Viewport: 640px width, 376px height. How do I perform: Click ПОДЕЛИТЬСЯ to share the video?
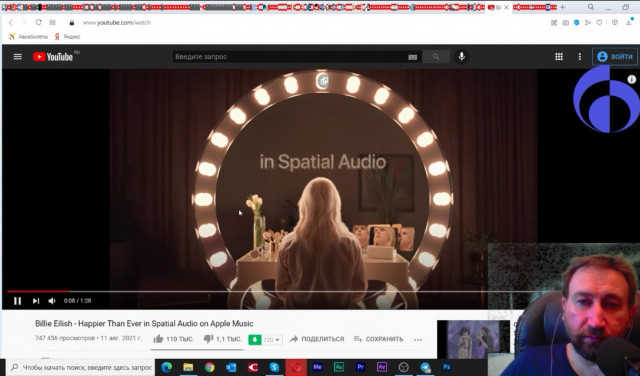pos(317,339)
